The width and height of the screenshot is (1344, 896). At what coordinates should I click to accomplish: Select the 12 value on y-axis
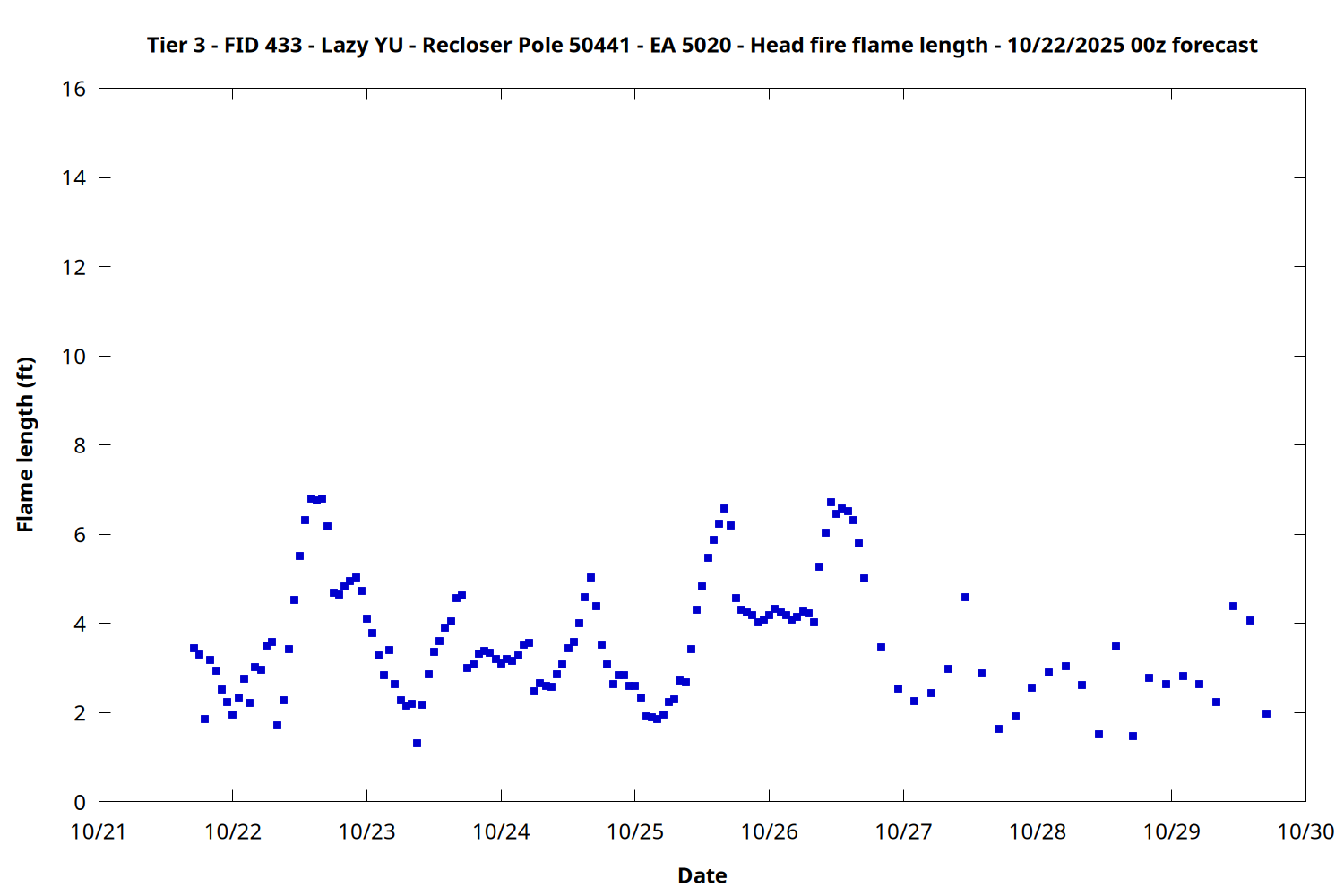(74, 267)
